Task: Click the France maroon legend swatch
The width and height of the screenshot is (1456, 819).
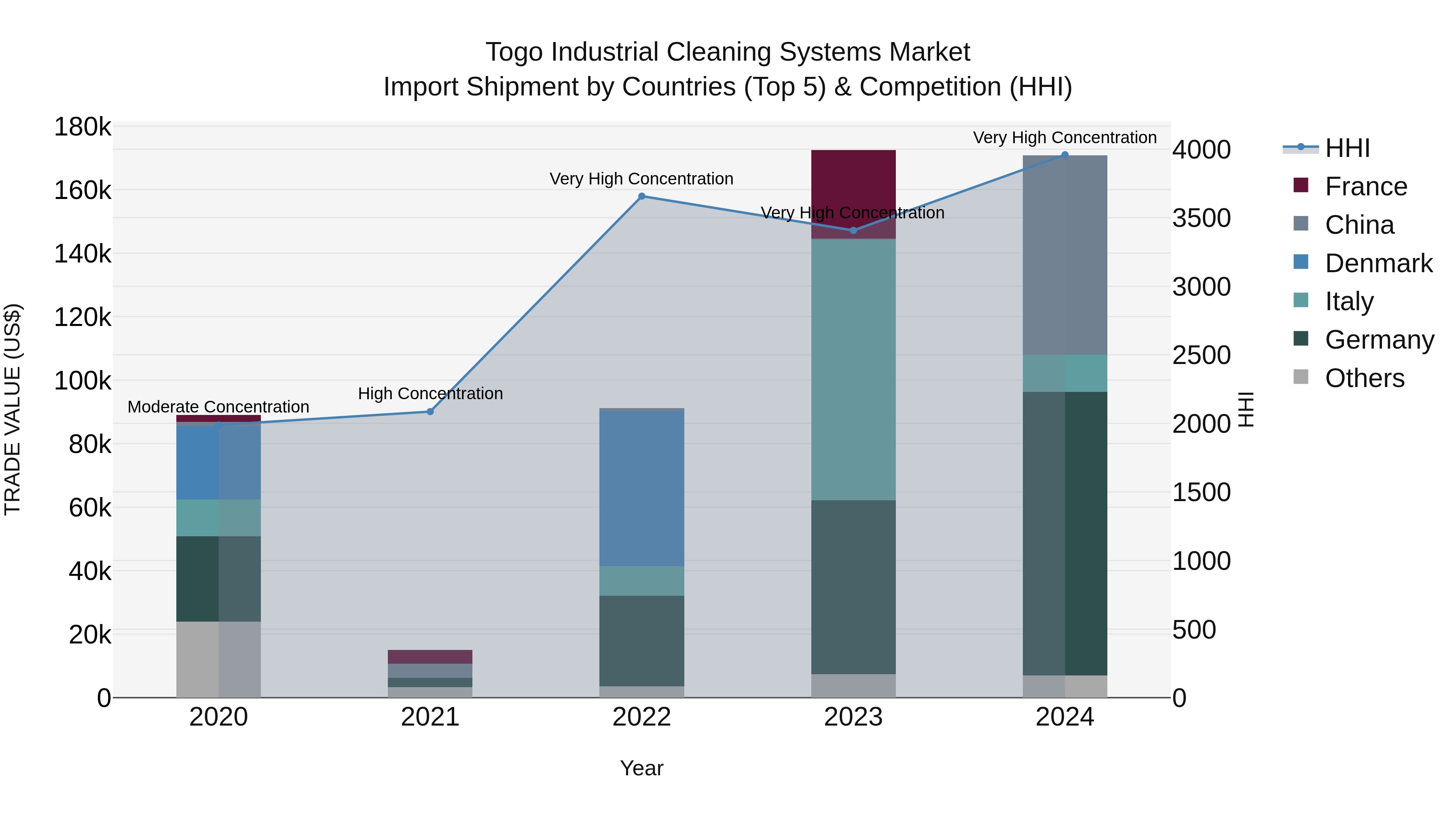Action: [x=1301, y=185]
